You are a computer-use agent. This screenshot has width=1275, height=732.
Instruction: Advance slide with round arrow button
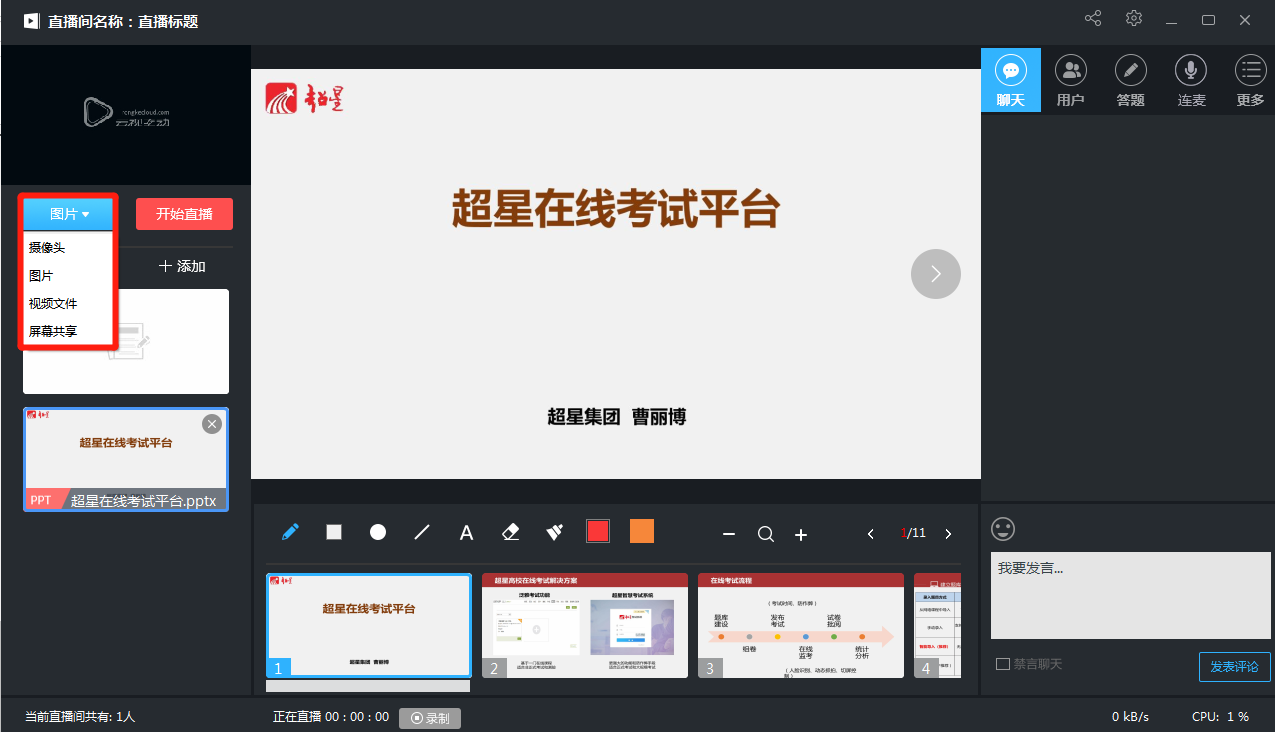936,274
